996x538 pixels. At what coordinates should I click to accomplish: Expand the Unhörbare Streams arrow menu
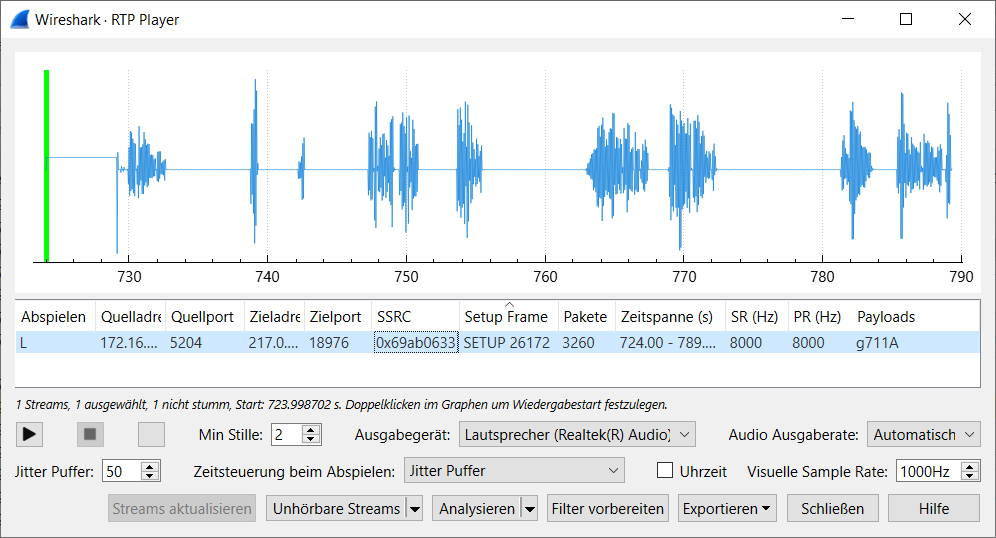point(415,509)
